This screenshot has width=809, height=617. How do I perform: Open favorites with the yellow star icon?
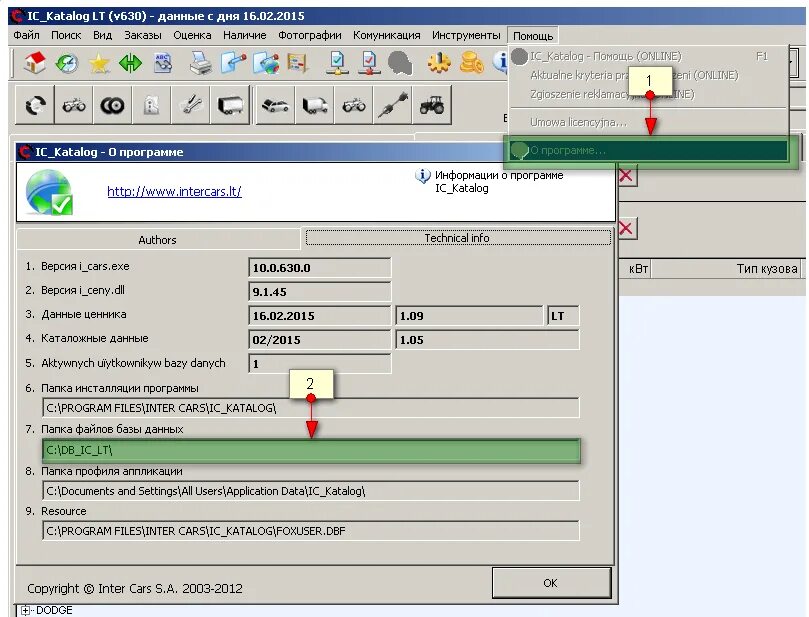99,63
